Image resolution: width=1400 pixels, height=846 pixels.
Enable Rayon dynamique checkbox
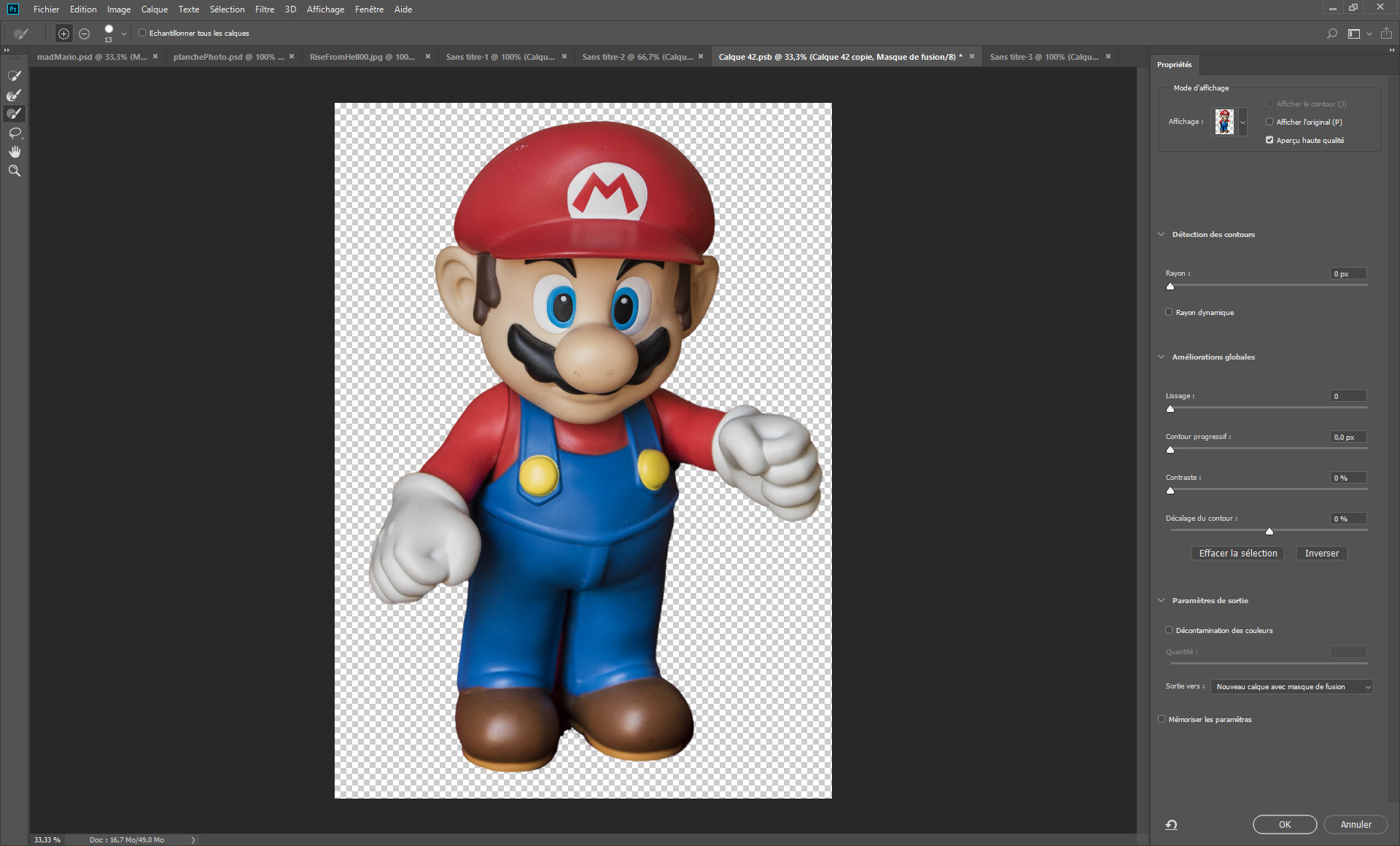click(x=1169, y=312)
